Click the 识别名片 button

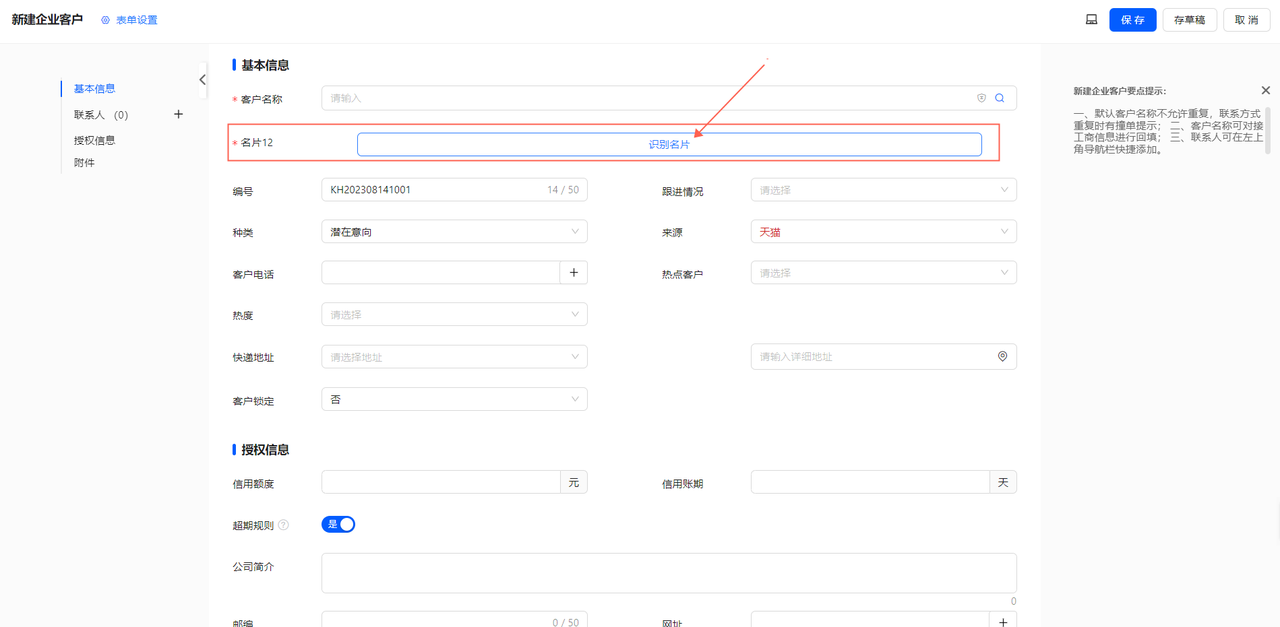[669, 144]
